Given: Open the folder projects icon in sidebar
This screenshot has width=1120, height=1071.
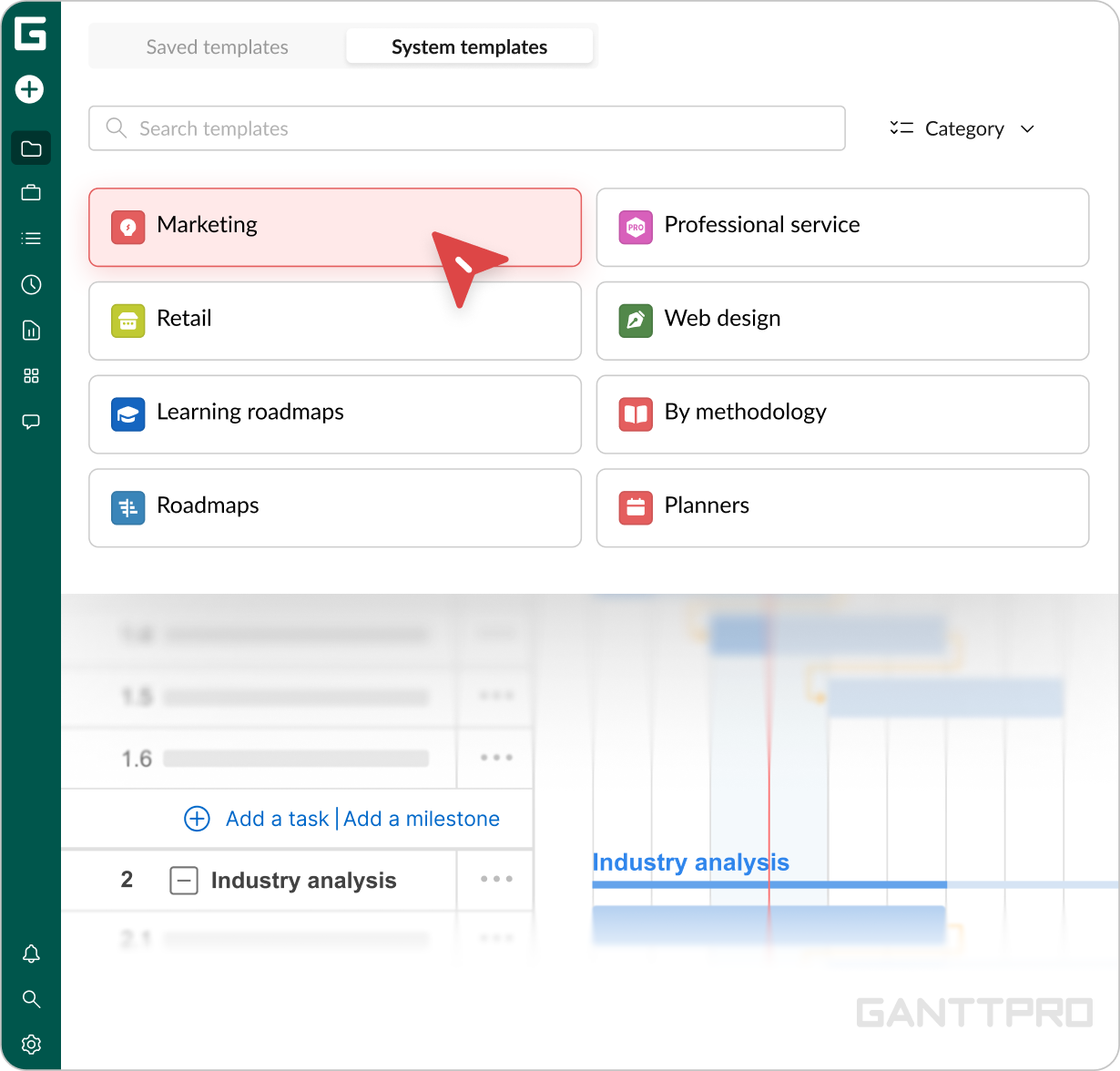Looking at the screenshot, I should tap(31, 148).
